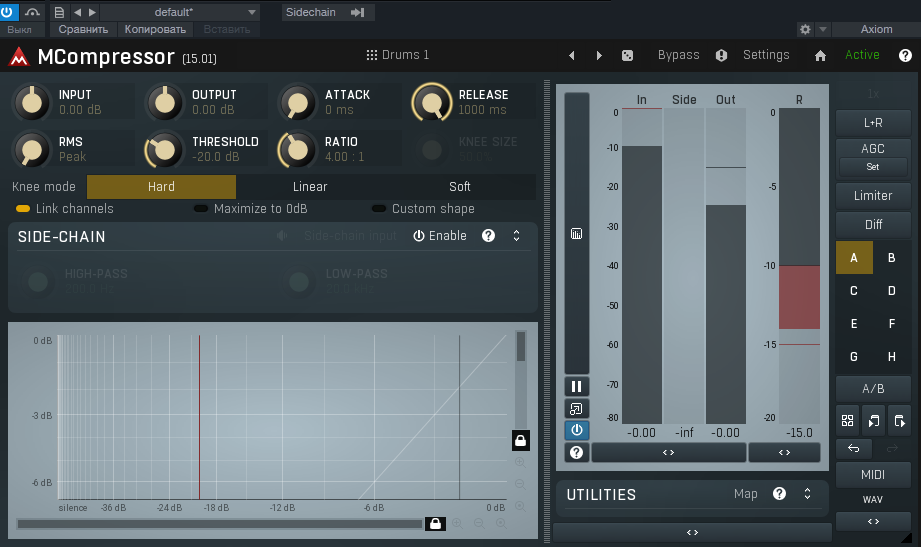Open the meter settings icon
The width and height of the screenshot is (921, 547).
coord(576,234)
